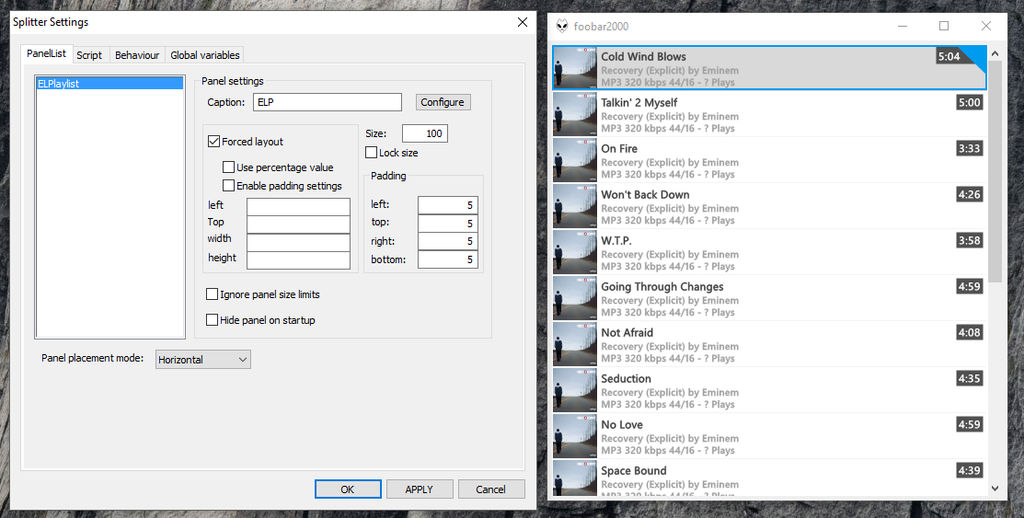The image size is (1024, 518).
Task: Click the Talkin' 2 Myself album art thumbnail
Action: tap(575, 114)
